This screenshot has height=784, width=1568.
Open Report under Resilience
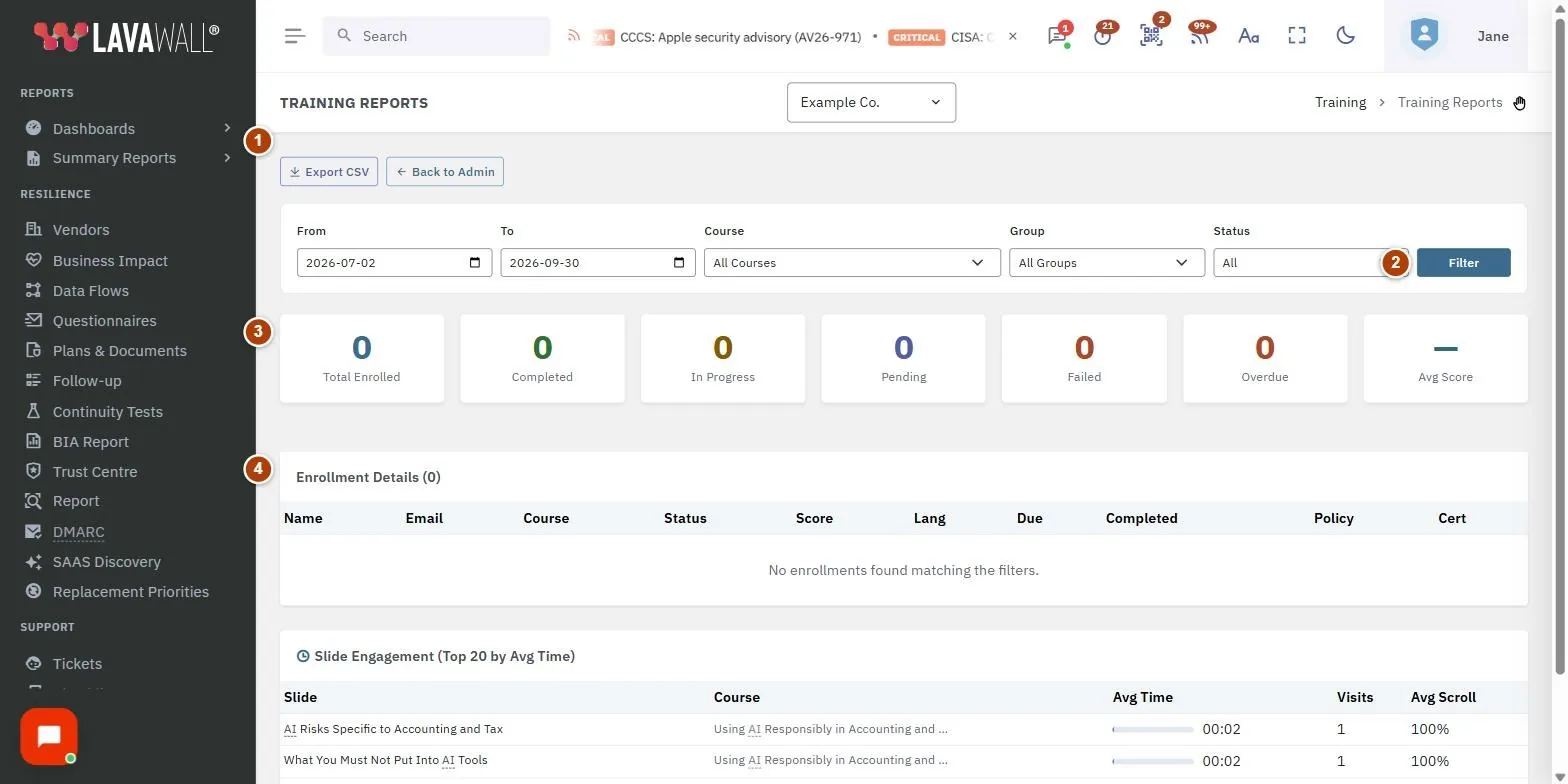[76, 501]
